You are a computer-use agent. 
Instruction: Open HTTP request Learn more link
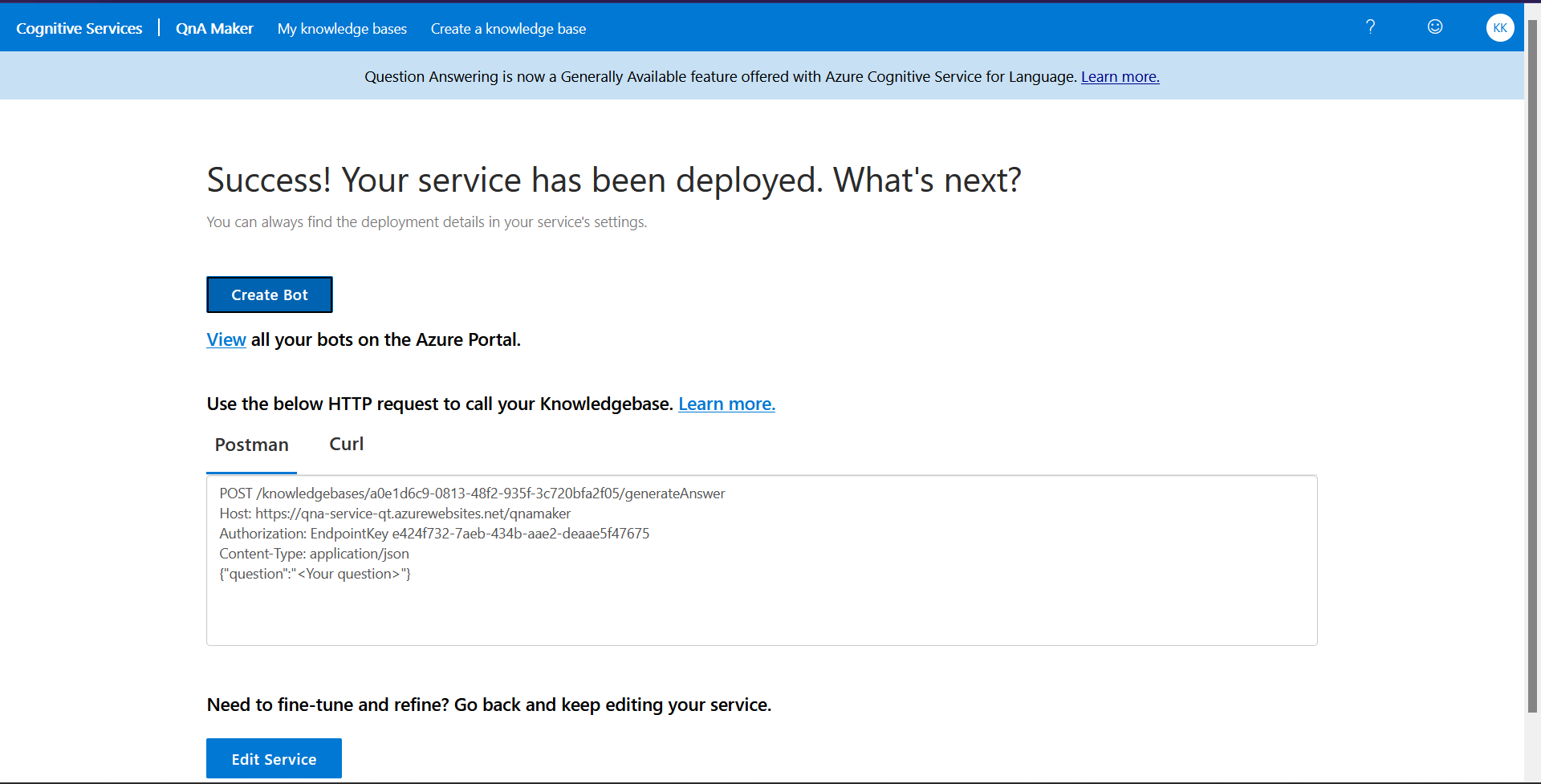coord(726,404)
